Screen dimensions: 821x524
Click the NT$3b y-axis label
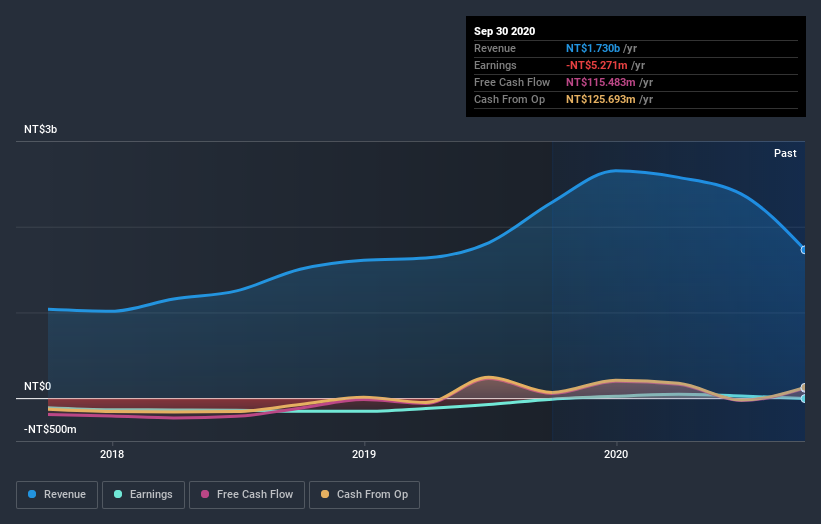coord(40,129)
